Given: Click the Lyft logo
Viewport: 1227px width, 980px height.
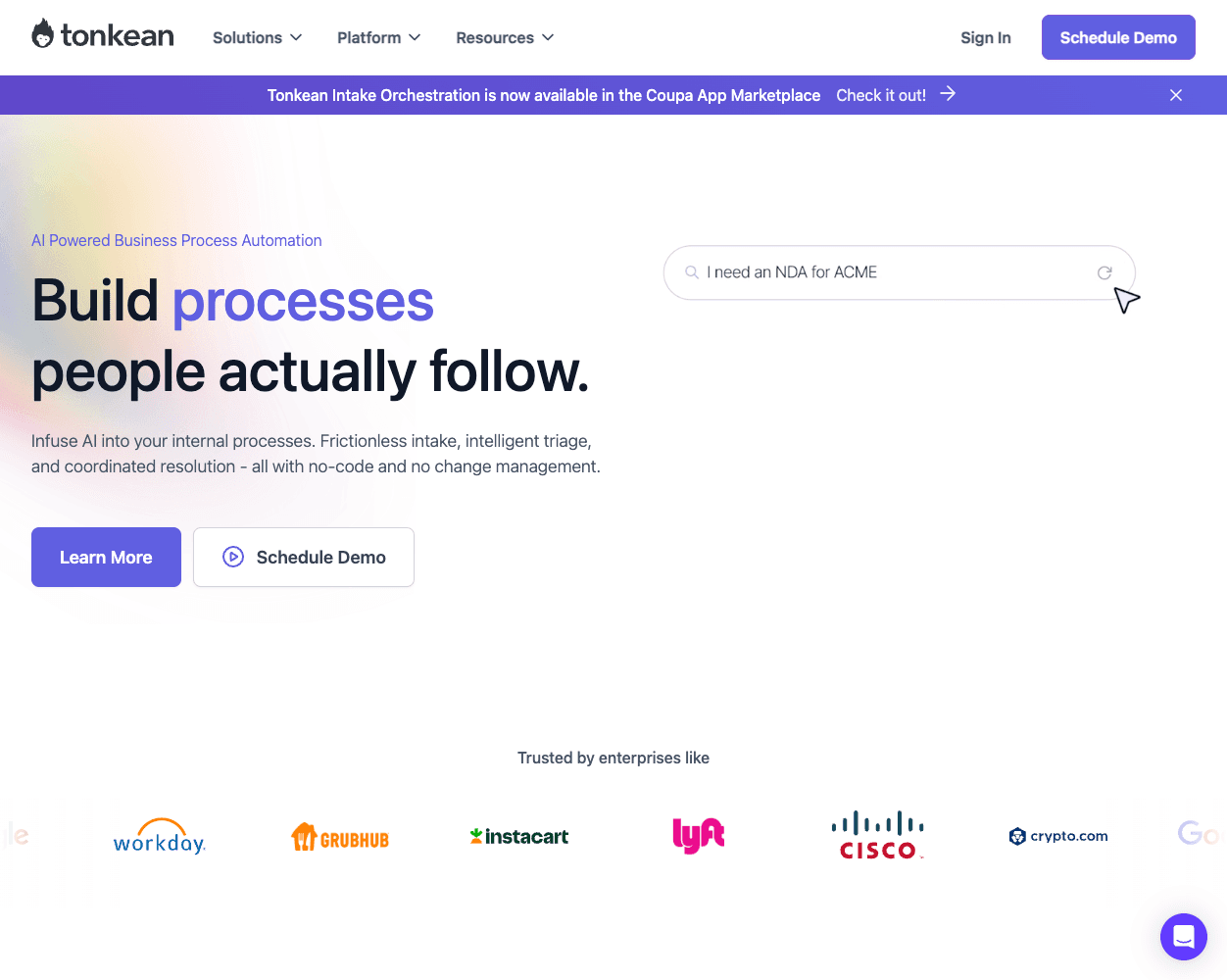Looking at the screenshot, I should tap(699, 836).
